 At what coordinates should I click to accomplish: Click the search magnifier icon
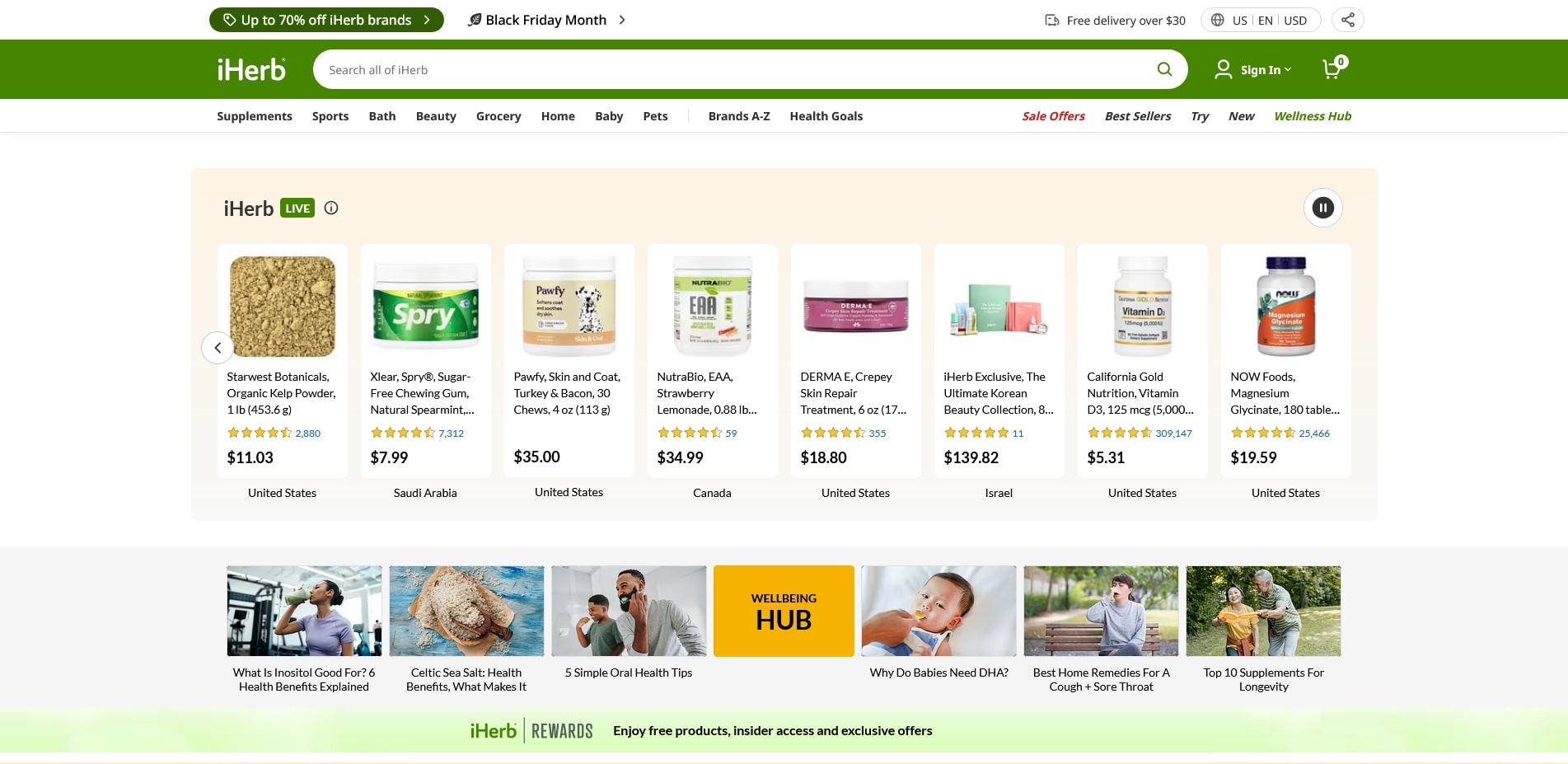pyautogui.click(x=1164, y=69)
